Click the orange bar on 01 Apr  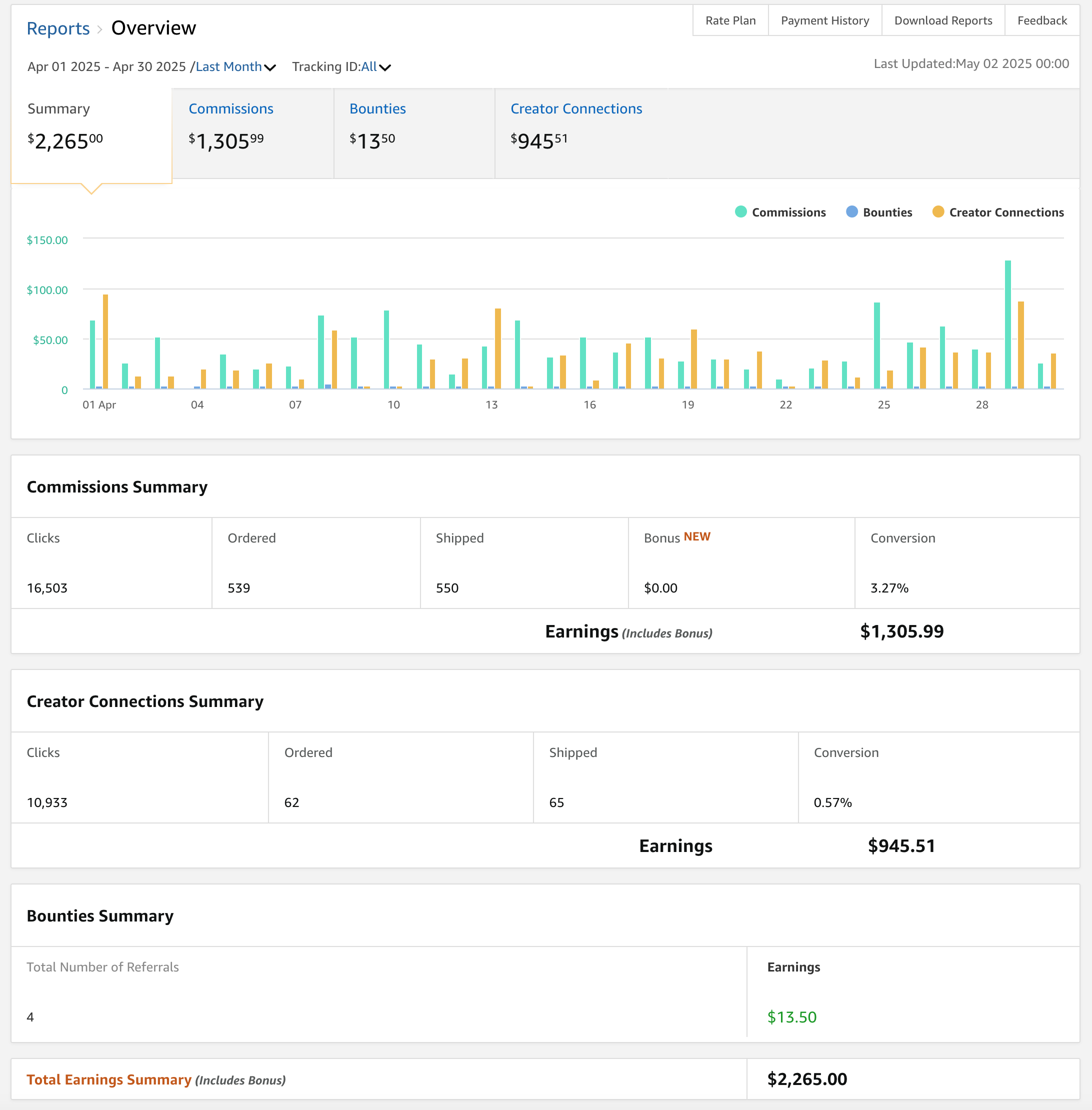(x=105, y=341)
